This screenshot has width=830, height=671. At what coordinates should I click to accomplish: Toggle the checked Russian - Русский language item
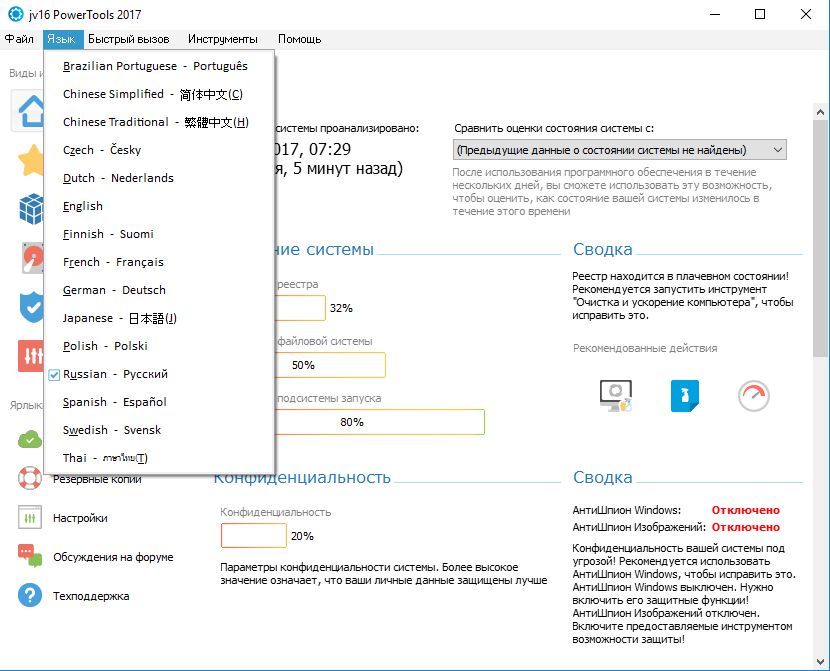pyautogui.click(x=115, y=374)
